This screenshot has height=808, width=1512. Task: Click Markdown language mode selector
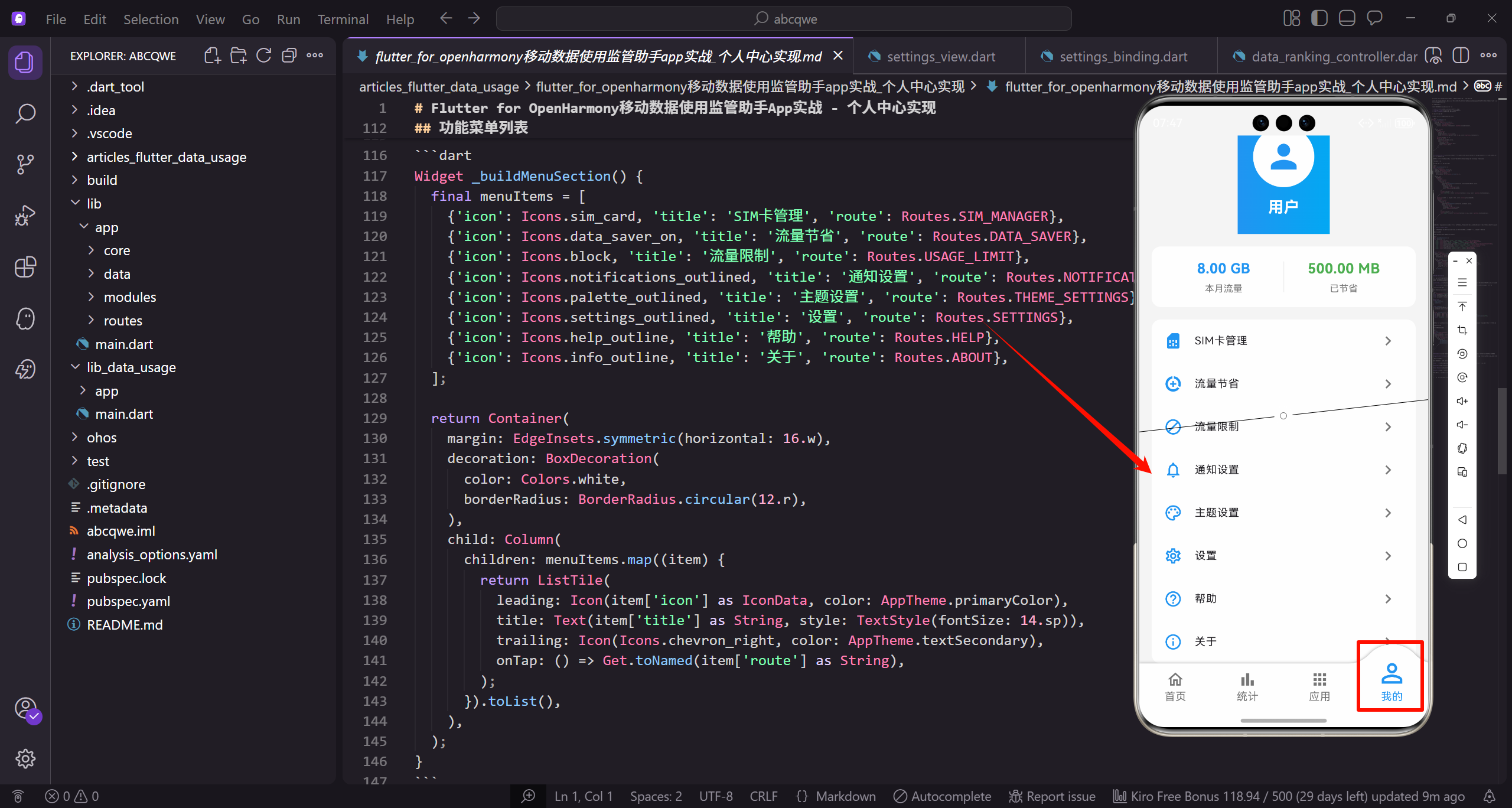(845, 796)
